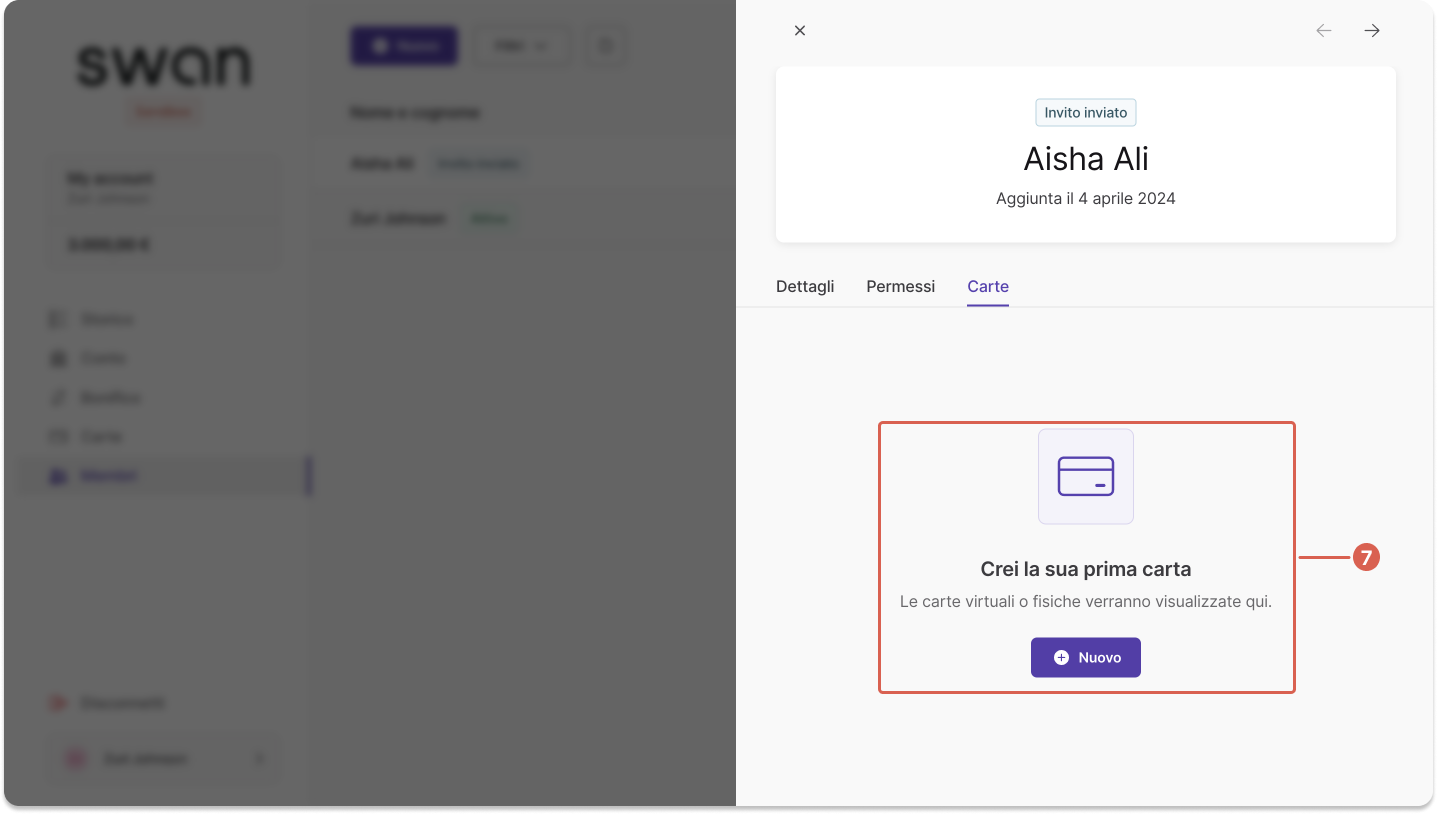The image size is (1437, 814).
Task: Select the Carte tab
Action: click(x=988, y=287)
